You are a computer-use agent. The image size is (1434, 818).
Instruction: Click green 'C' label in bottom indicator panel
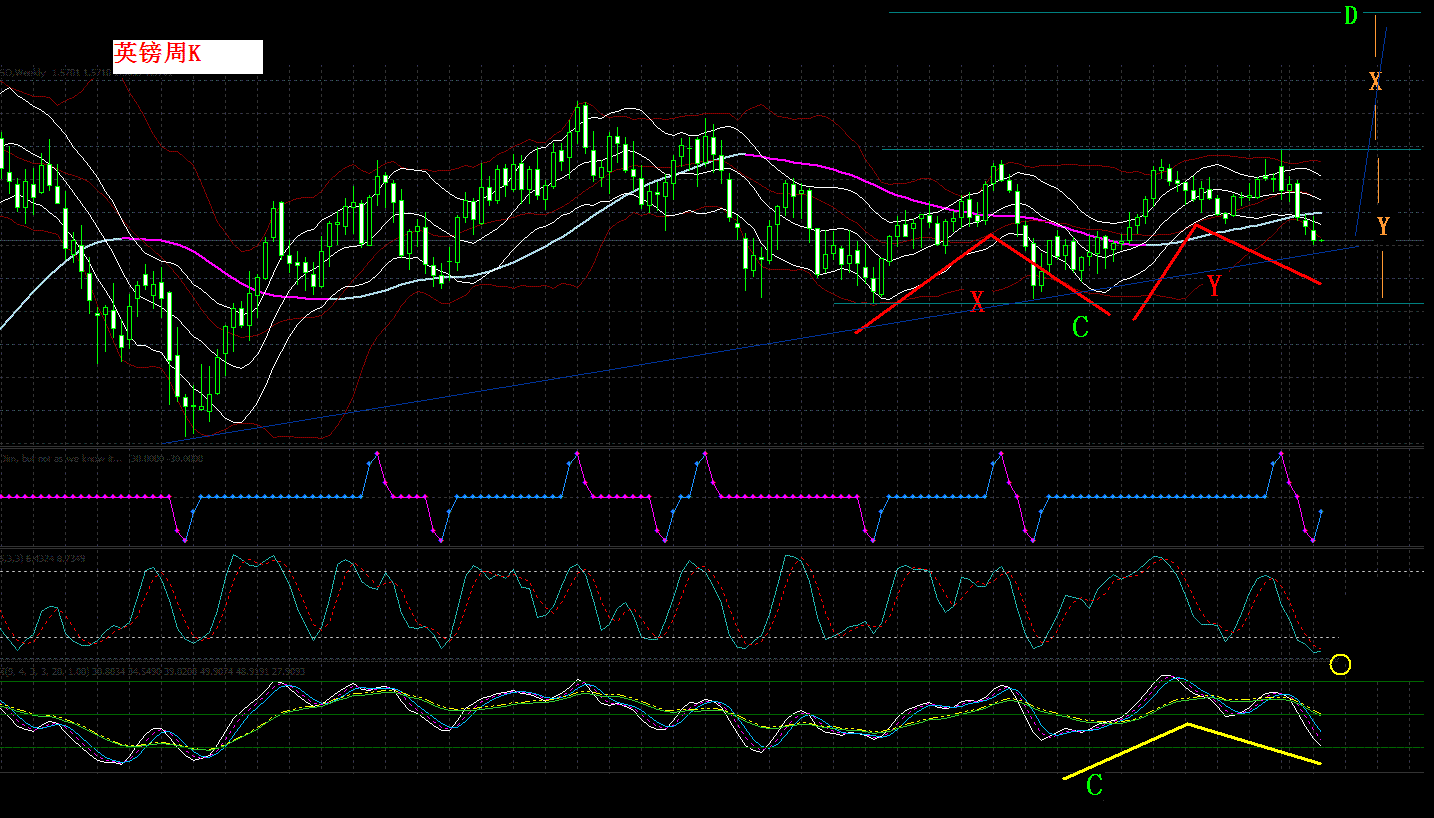pos(1095,785)
